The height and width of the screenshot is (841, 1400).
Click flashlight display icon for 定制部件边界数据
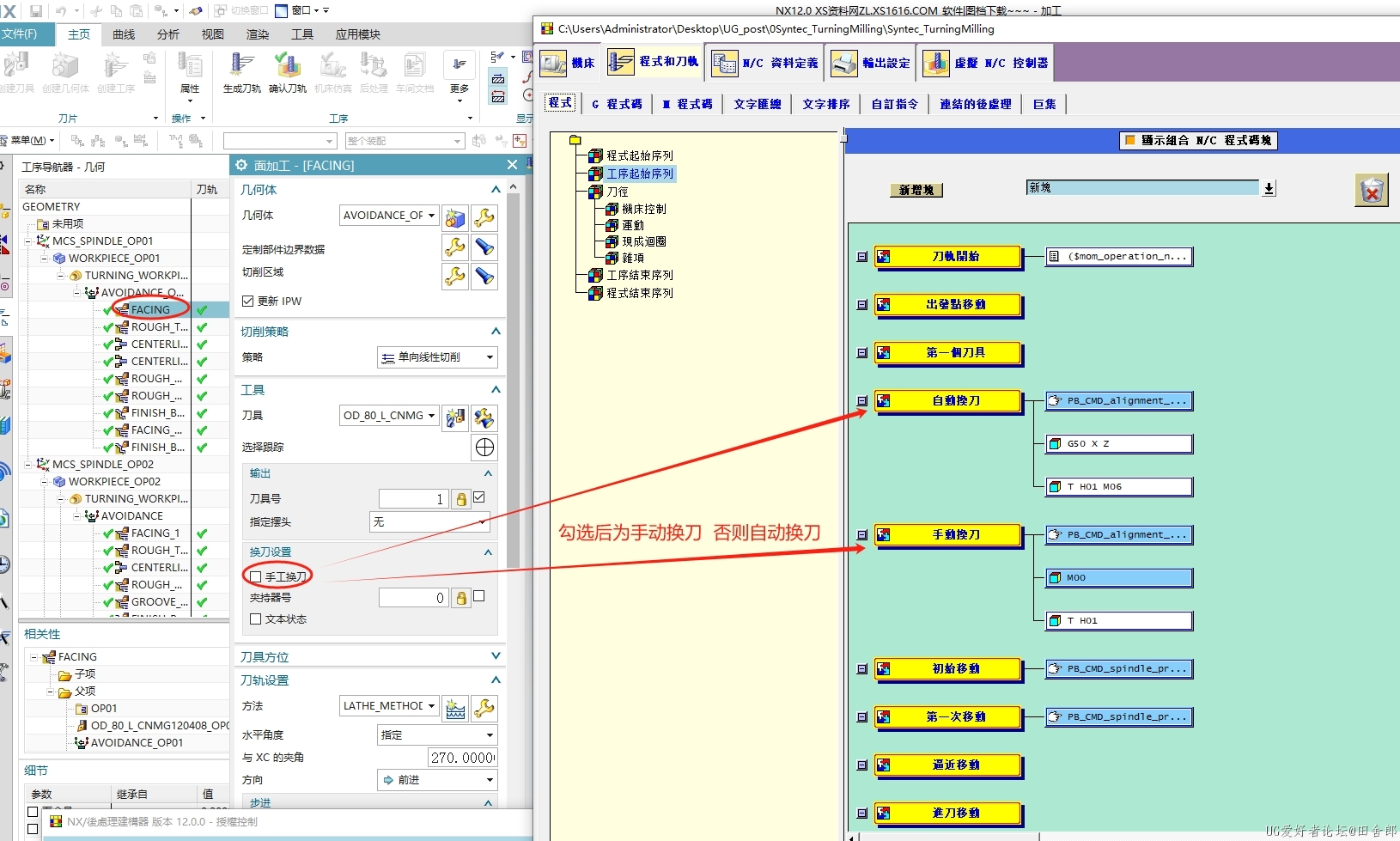[x=484, y=247]
